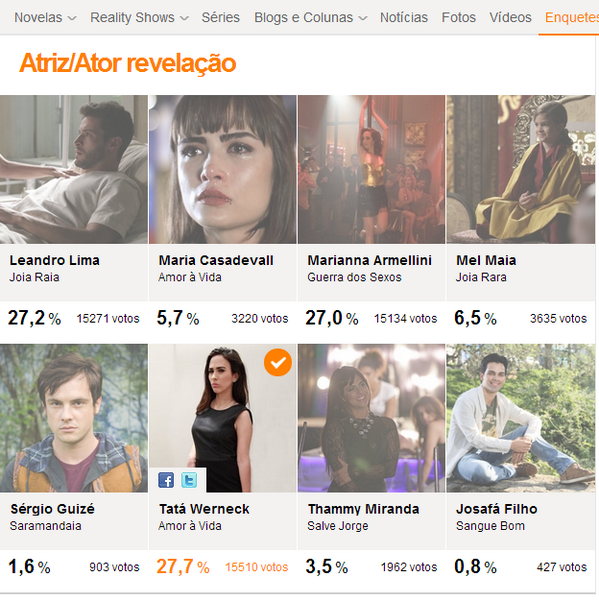Expand the Novelas dropdown arrow
The image size is (599, 601).
72,18
